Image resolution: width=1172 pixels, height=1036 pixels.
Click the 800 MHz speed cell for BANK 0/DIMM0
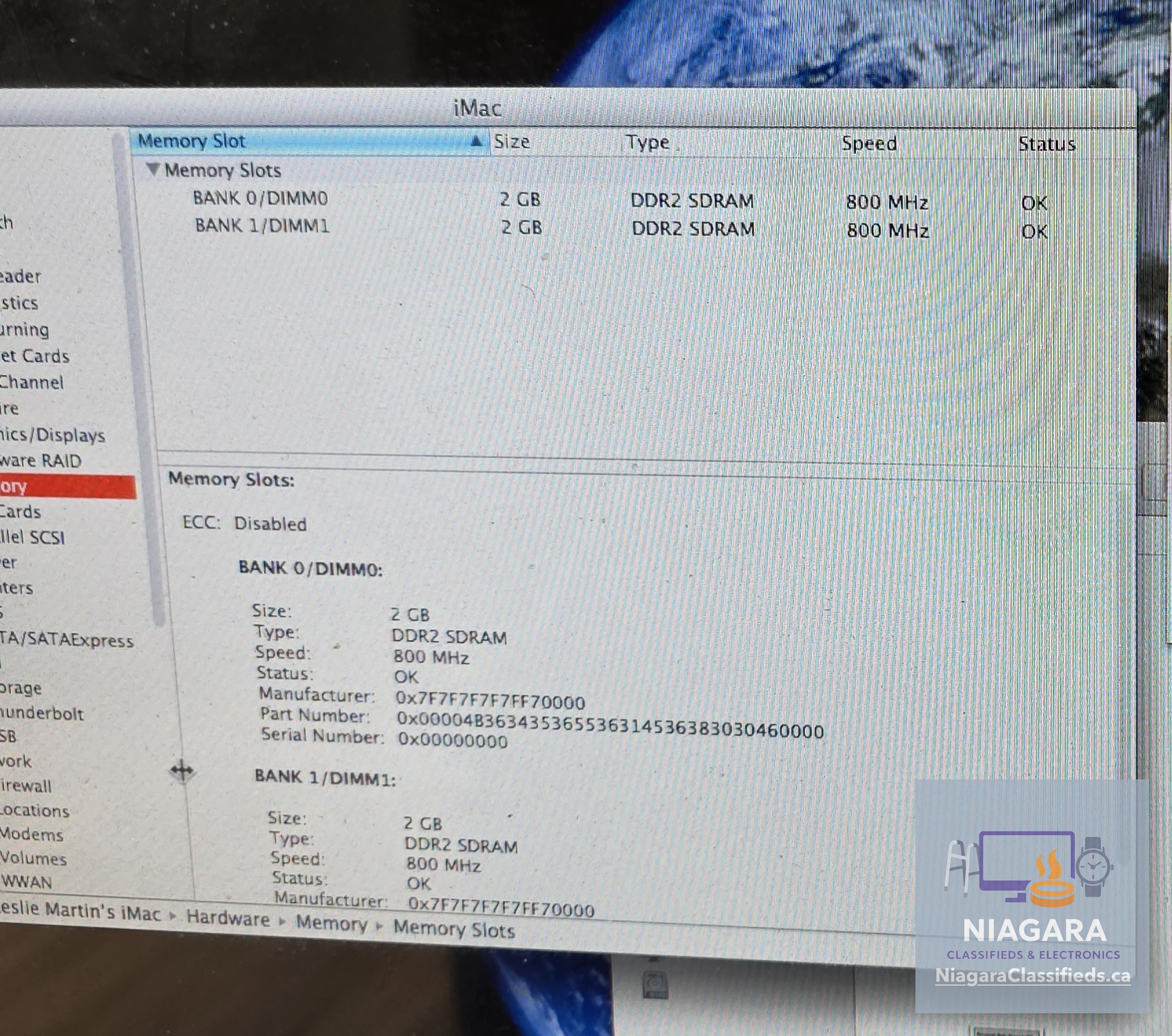pos(887,202)
